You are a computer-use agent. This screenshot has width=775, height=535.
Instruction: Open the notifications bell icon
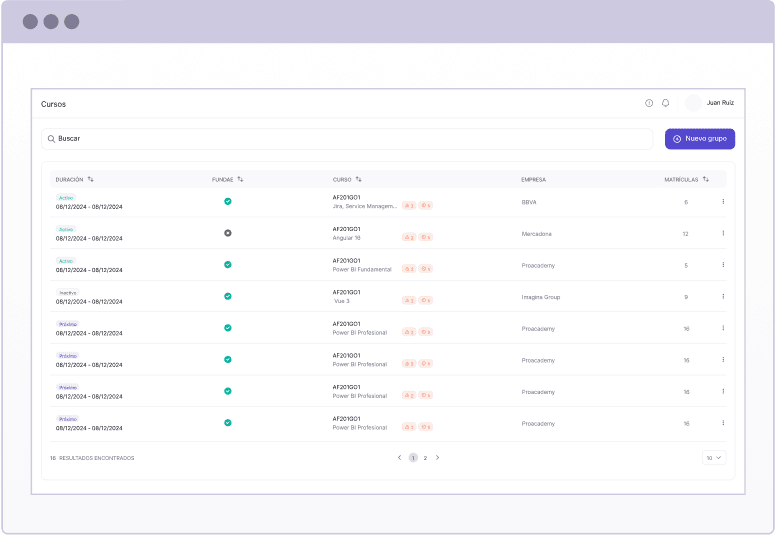tap(666, 103)
